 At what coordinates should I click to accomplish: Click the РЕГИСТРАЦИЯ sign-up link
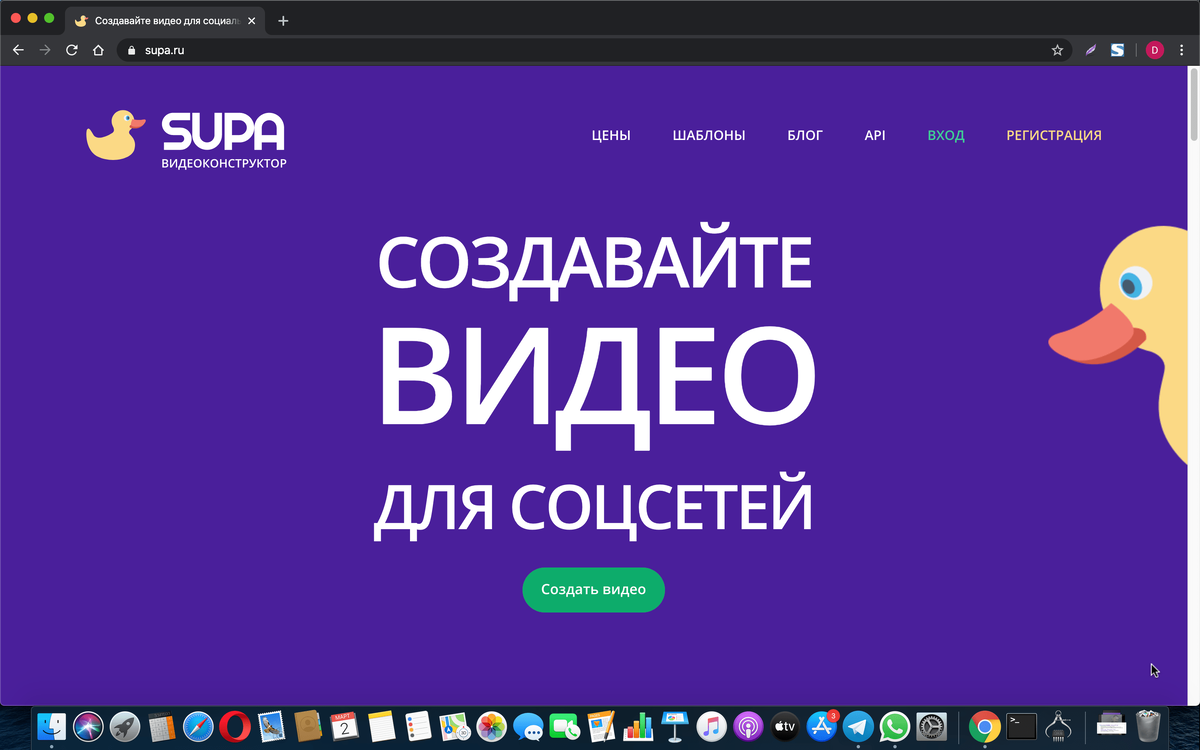1054,135
